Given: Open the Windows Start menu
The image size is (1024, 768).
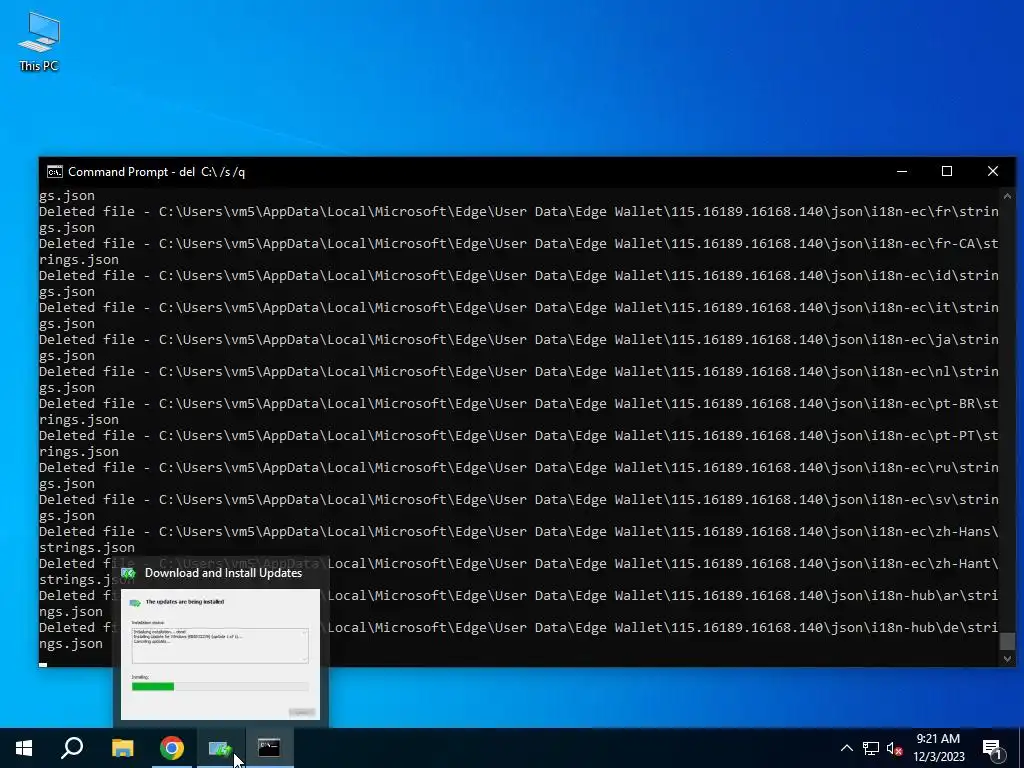Looking at the screenshot, I should pos(24,748).
